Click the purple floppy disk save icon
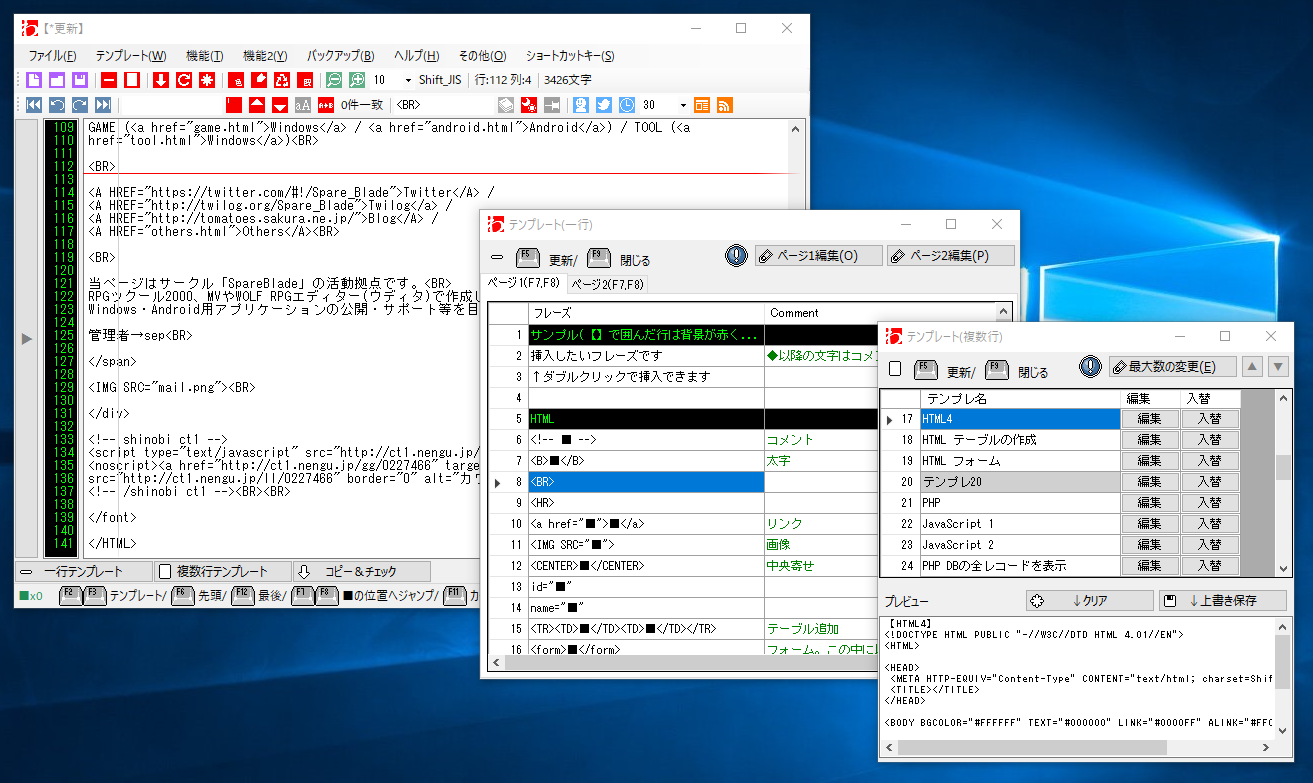This screenshot has width=1313, height=783. (79, 80)
